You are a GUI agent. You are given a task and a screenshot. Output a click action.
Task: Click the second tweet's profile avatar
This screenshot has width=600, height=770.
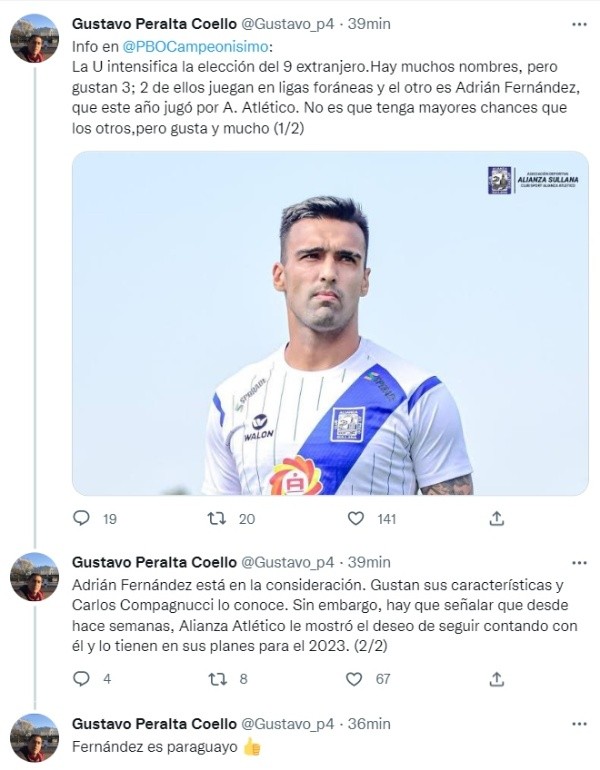tap(34, 577)
